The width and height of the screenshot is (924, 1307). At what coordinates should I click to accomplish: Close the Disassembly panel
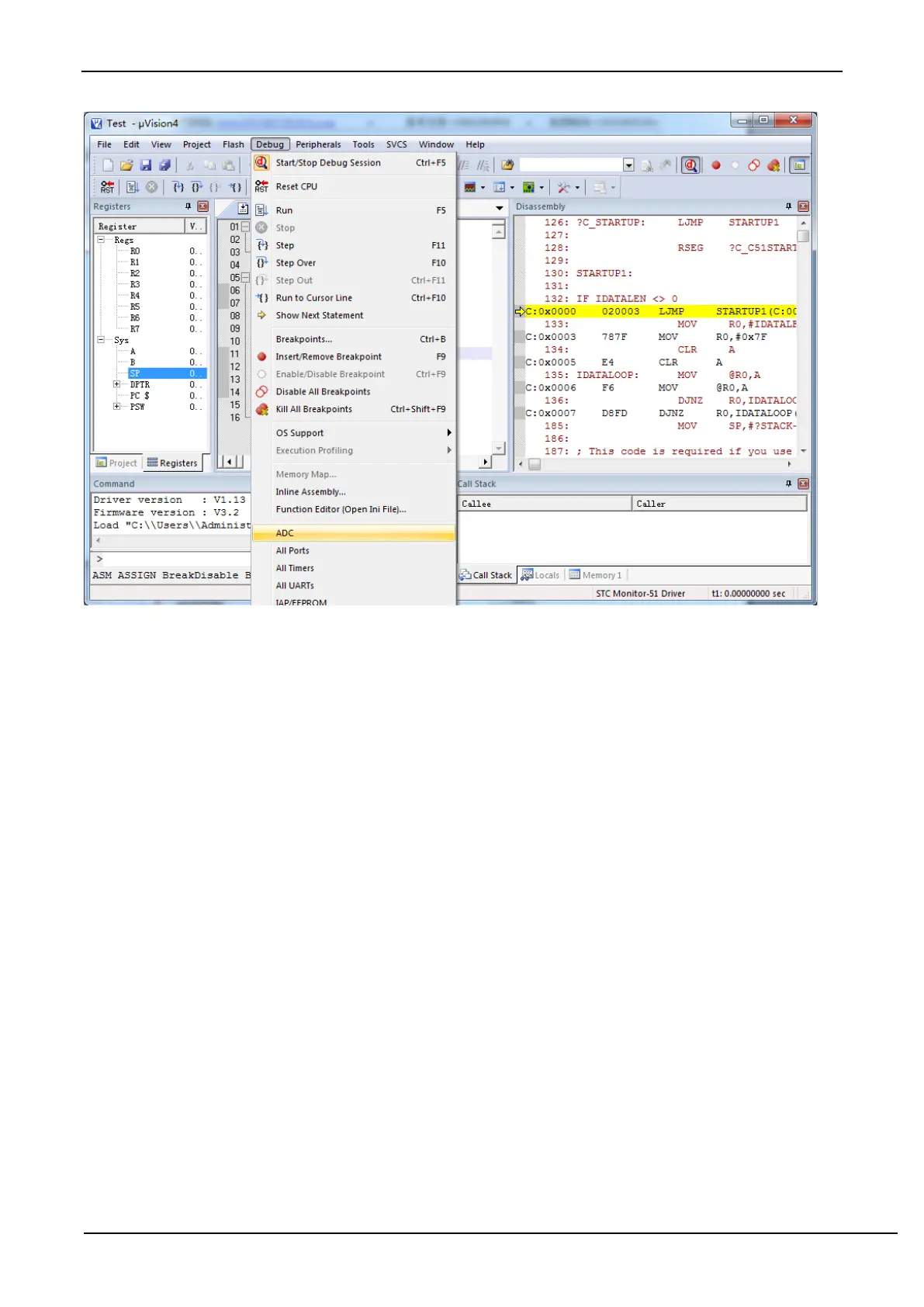[x=803, y=206]
